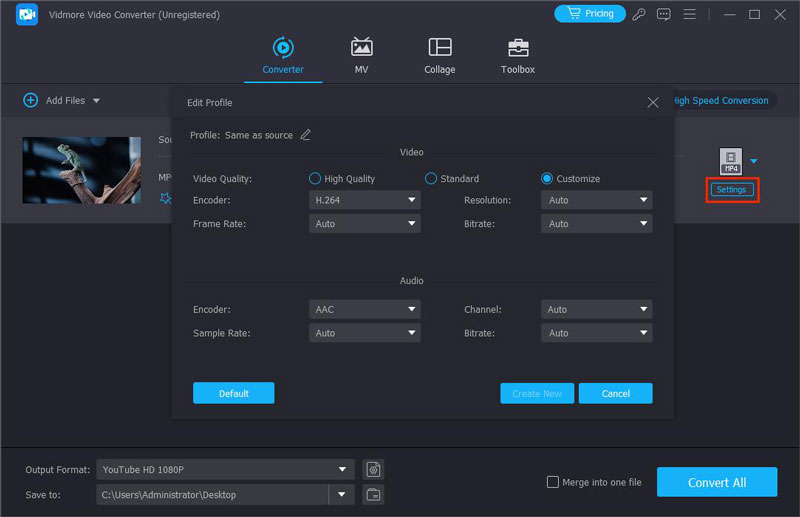This screenshot has height=517, width=800.
Task: Open the Resolution dropdown
Action: point(596,200)
